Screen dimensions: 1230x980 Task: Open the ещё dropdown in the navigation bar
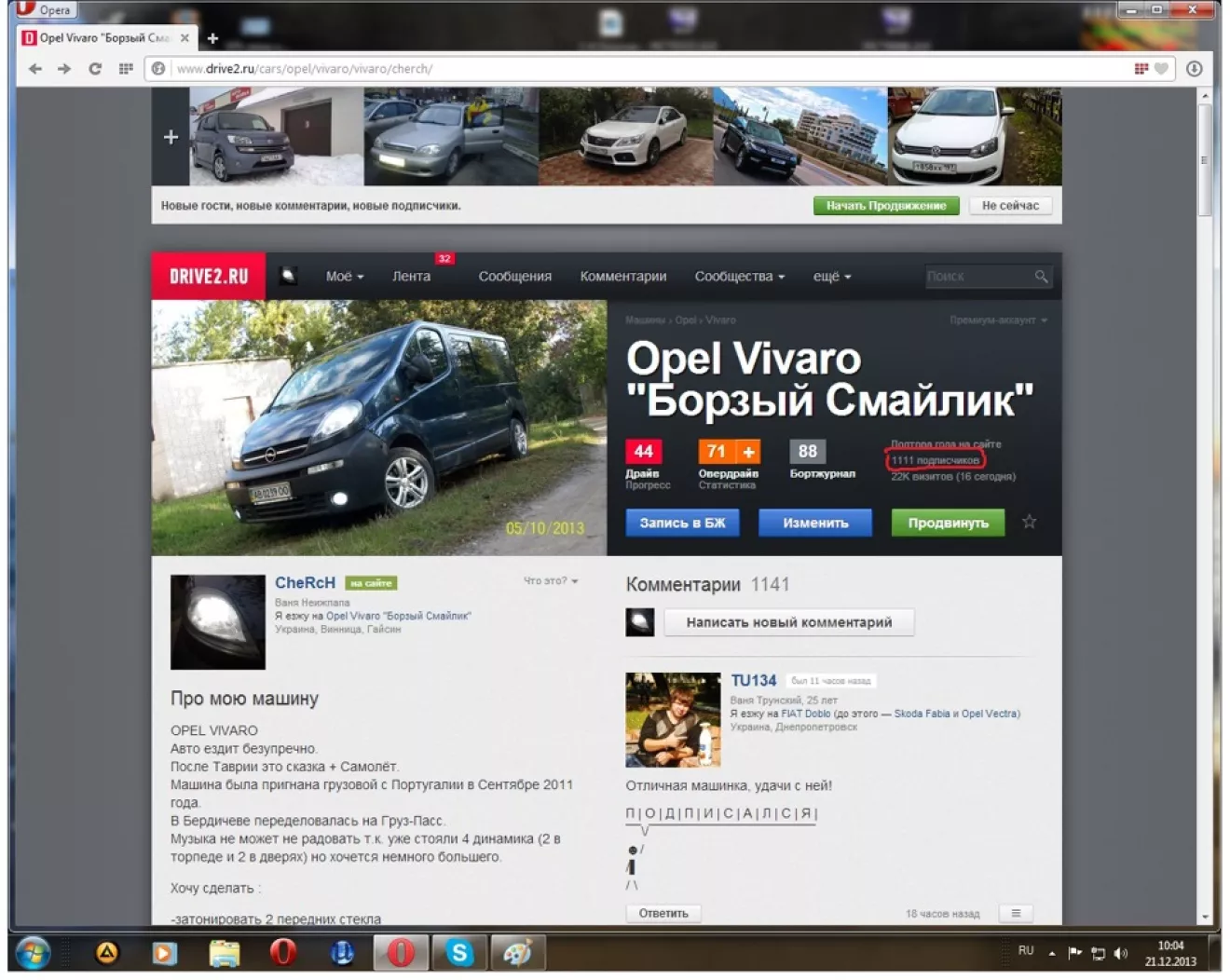click(x=831, y=277)
